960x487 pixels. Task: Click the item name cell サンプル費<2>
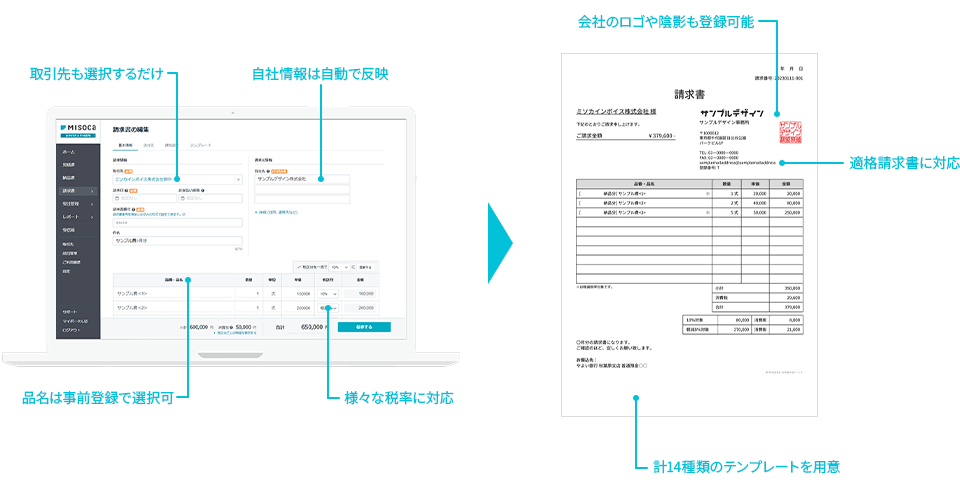click(174, 308)
